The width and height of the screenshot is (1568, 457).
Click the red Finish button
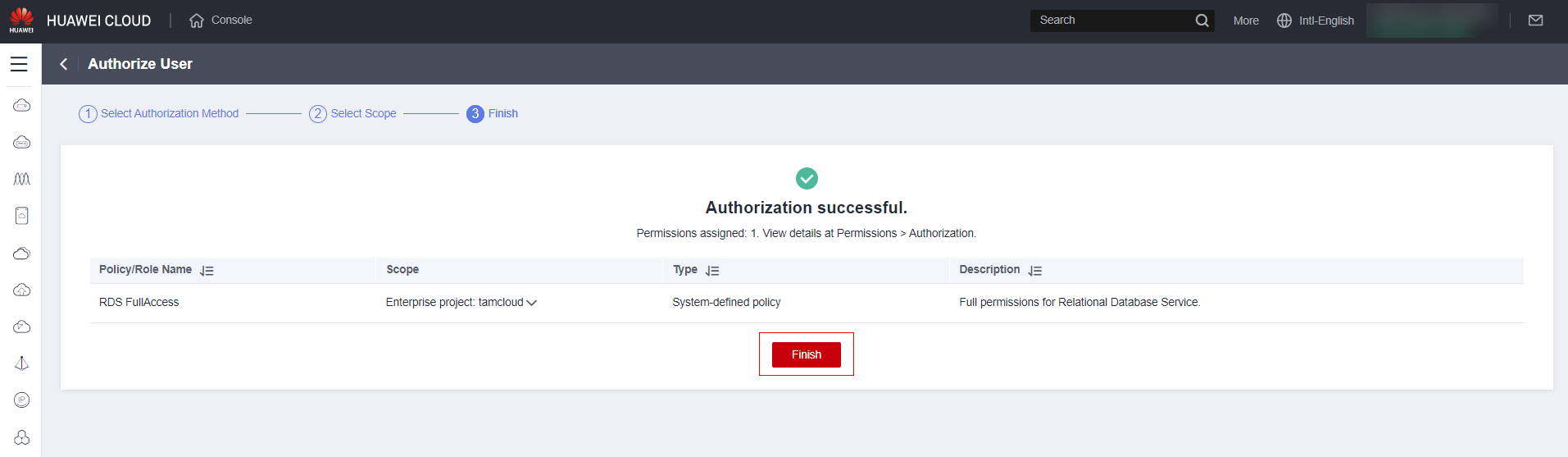point(806,354)
